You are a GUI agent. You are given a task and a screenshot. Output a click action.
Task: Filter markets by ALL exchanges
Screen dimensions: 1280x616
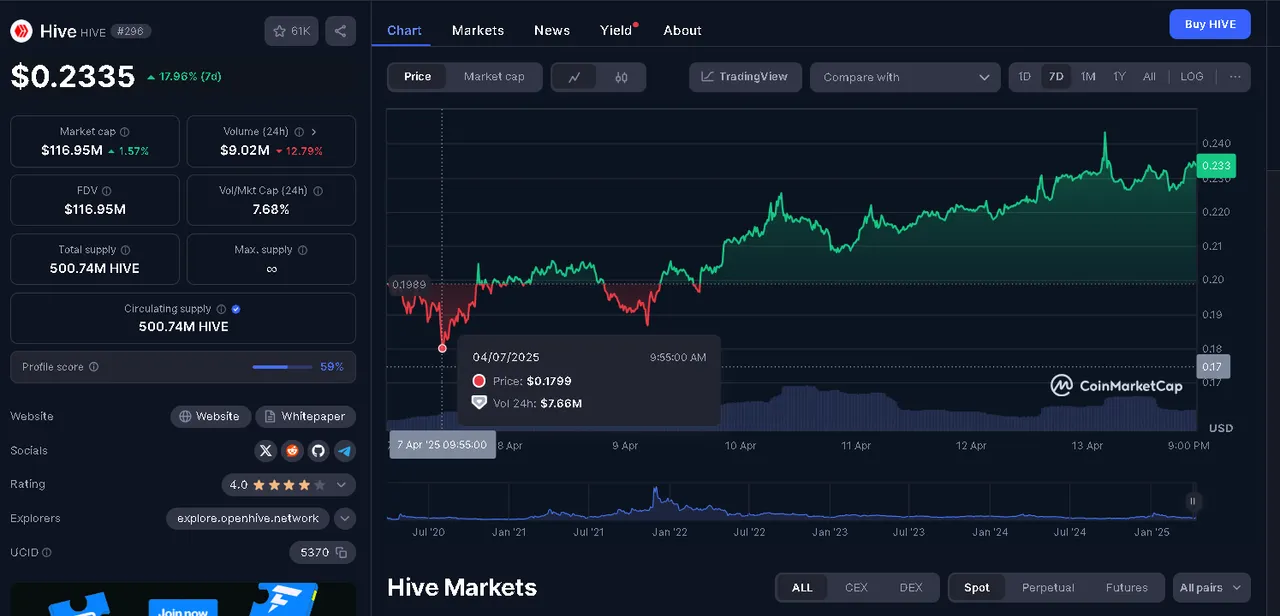point(803,588)
